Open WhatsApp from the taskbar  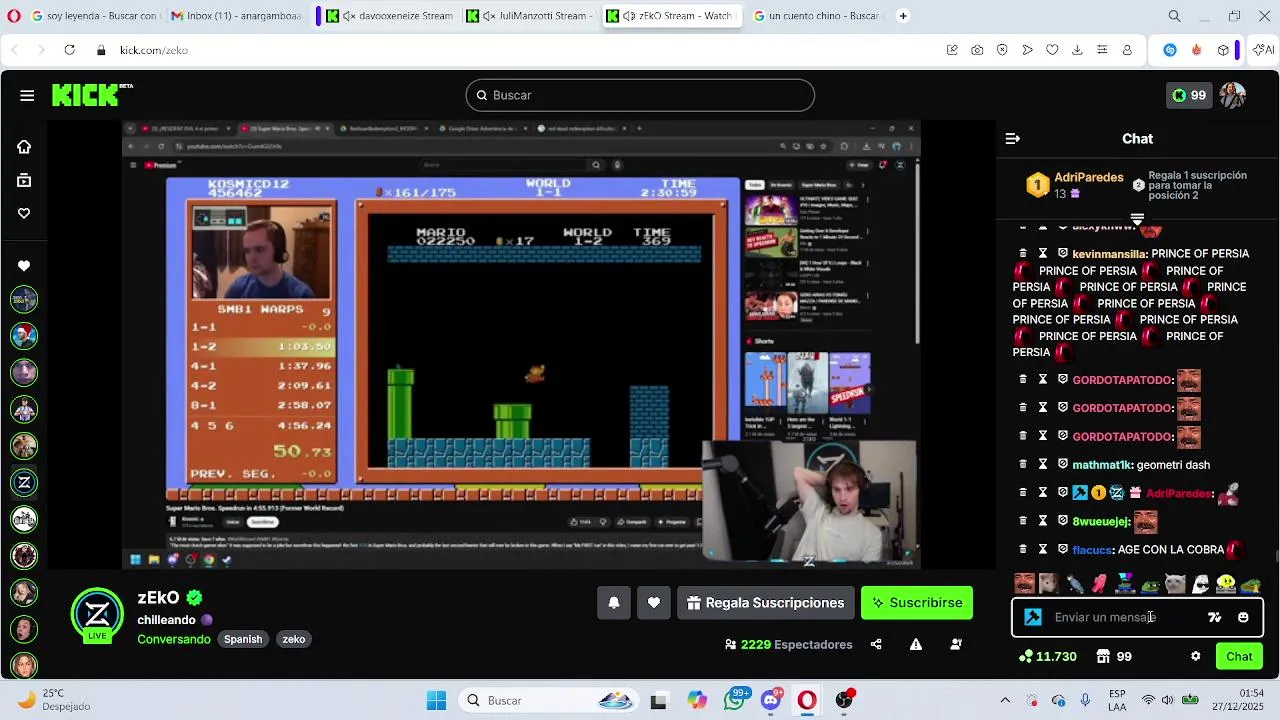pyautogui.click(x=735, y=701)
